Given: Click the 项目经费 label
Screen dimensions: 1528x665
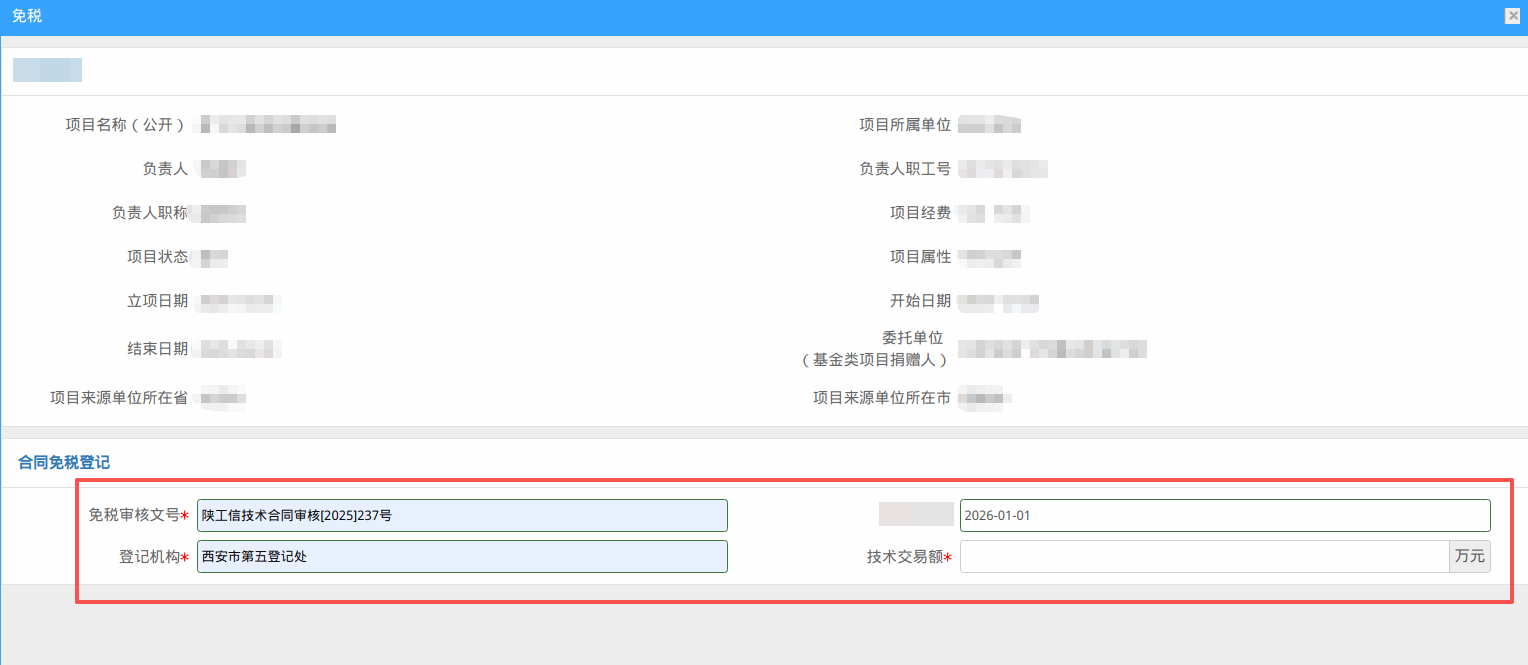Looking at the screenshot, I should (920, 213).
